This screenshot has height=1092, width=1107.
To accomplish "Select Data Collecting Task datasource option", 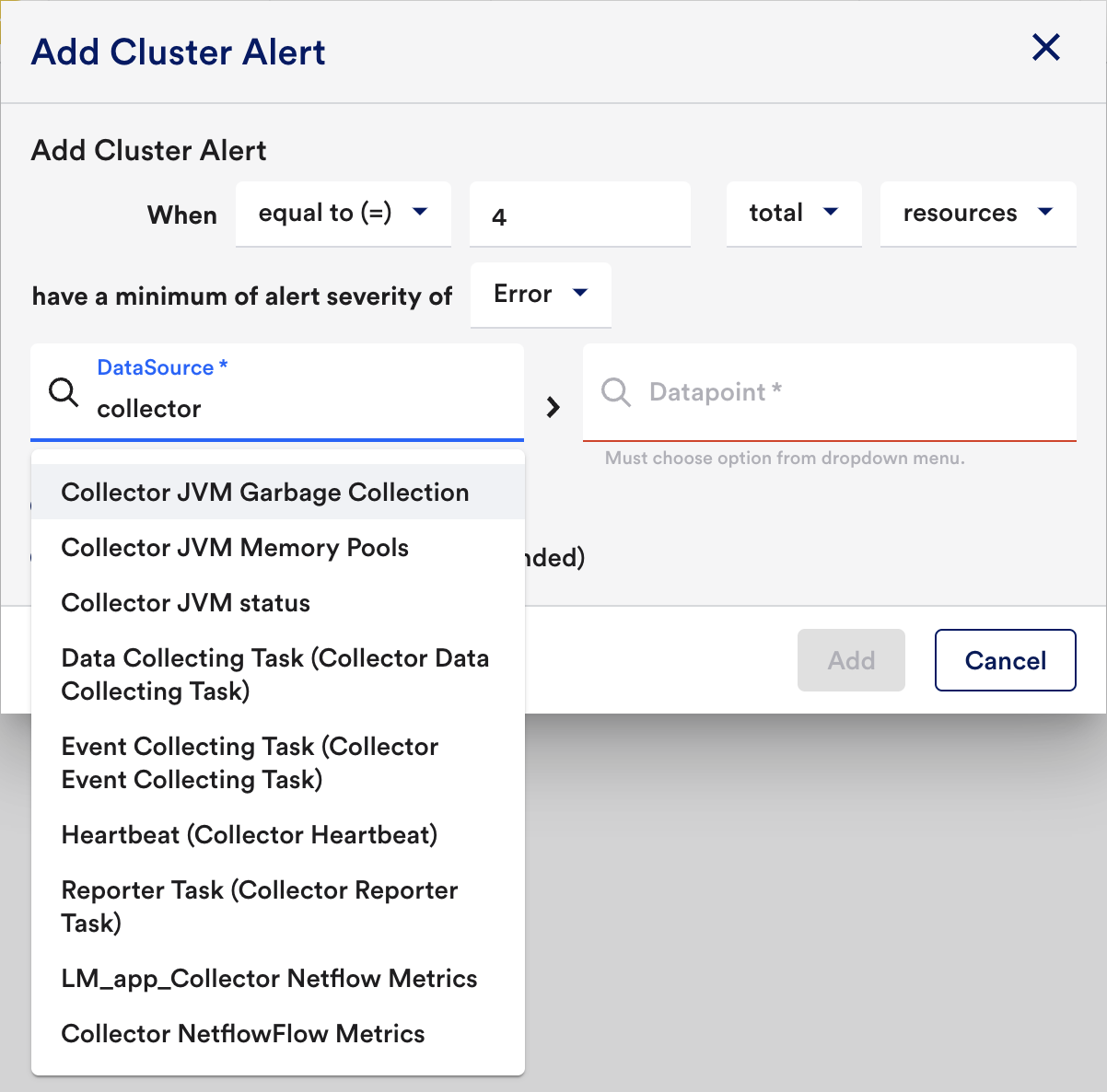I will pos(274,674).
